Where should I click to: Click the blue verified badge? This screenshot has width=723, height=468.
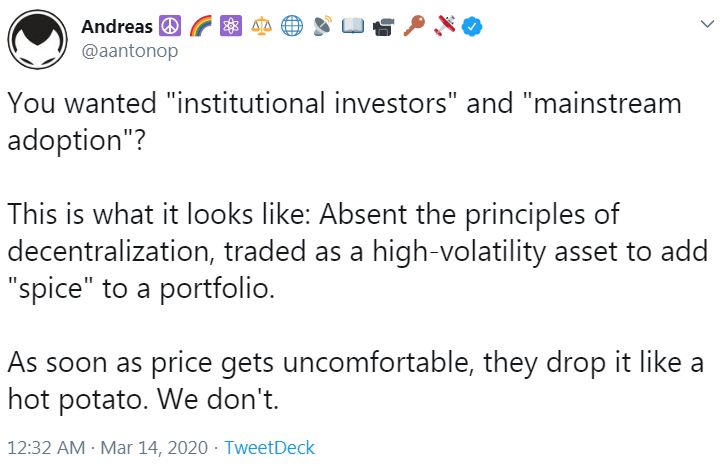point(472,27)
